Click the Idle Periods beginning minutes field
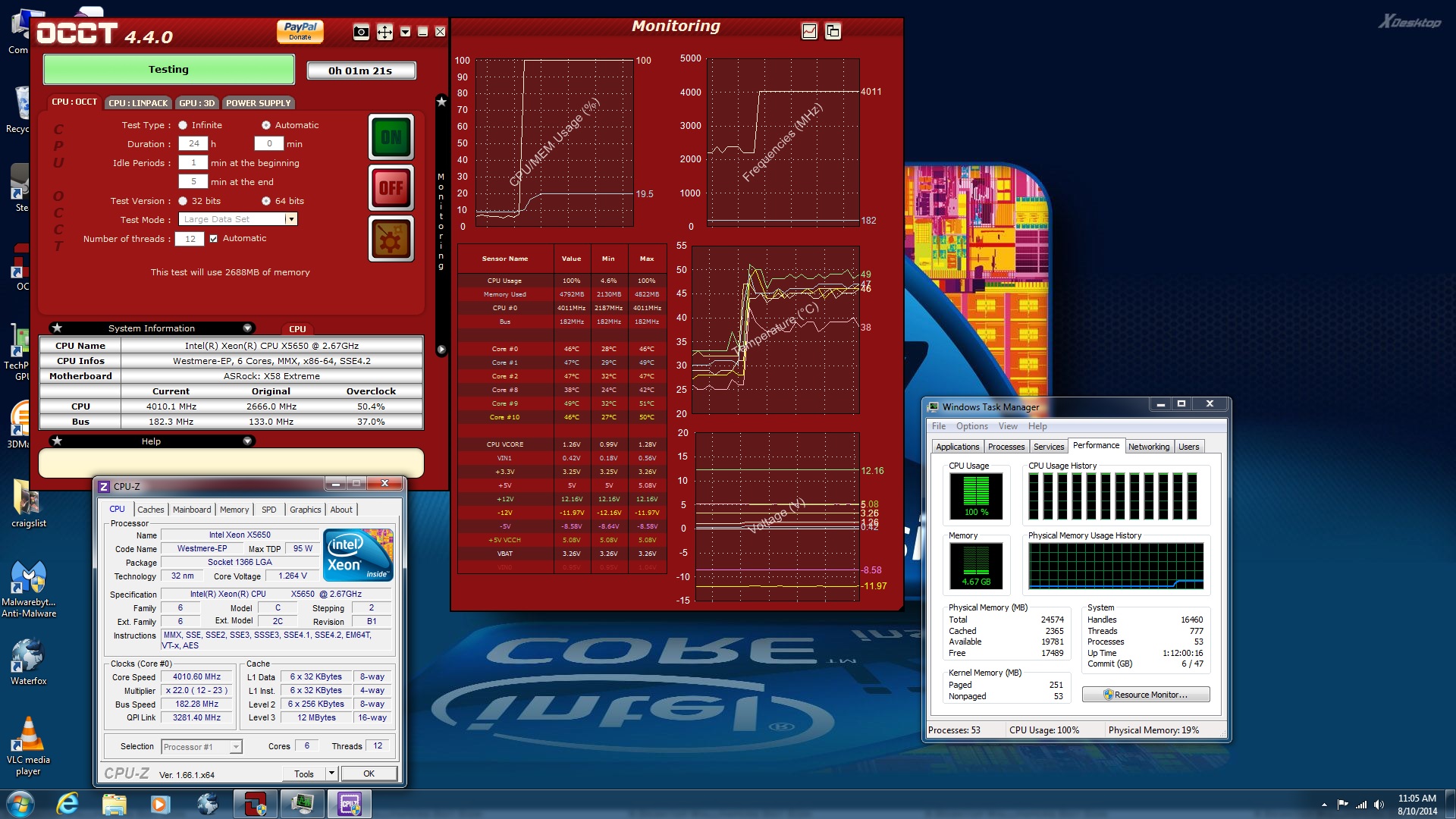The height and width of the screenshot is (819, 1456). click(193, 162)
